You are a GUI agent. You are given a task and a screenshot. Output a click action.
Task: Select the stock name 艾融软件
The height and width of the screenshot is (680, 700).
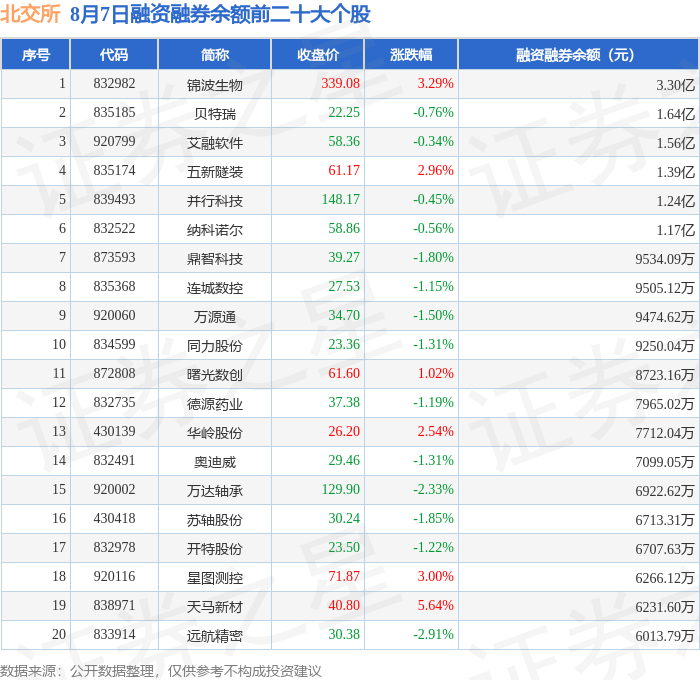215,143
